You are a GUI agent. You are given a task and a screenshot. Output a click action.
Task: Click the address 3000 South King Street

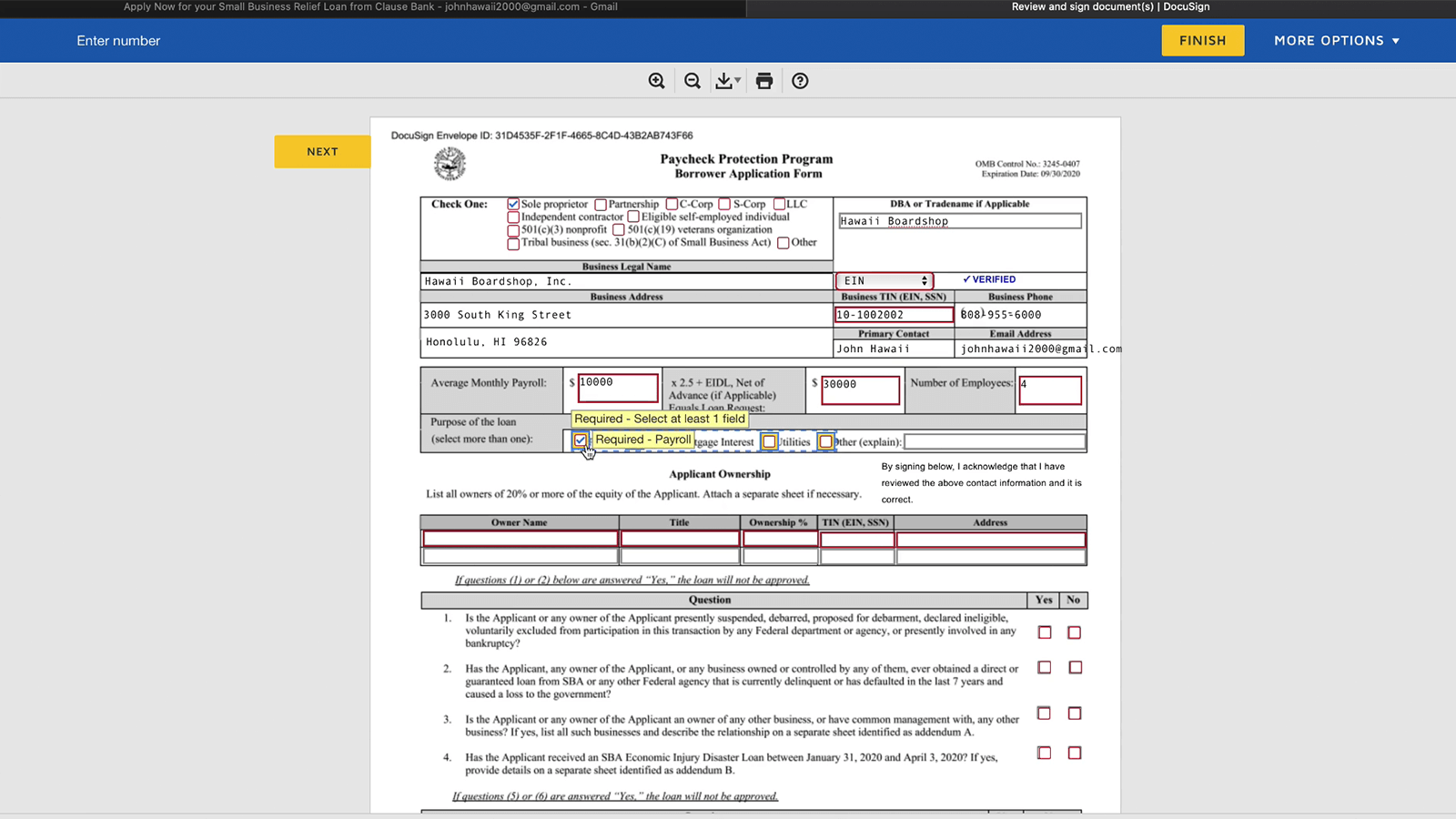click(498, 315)
